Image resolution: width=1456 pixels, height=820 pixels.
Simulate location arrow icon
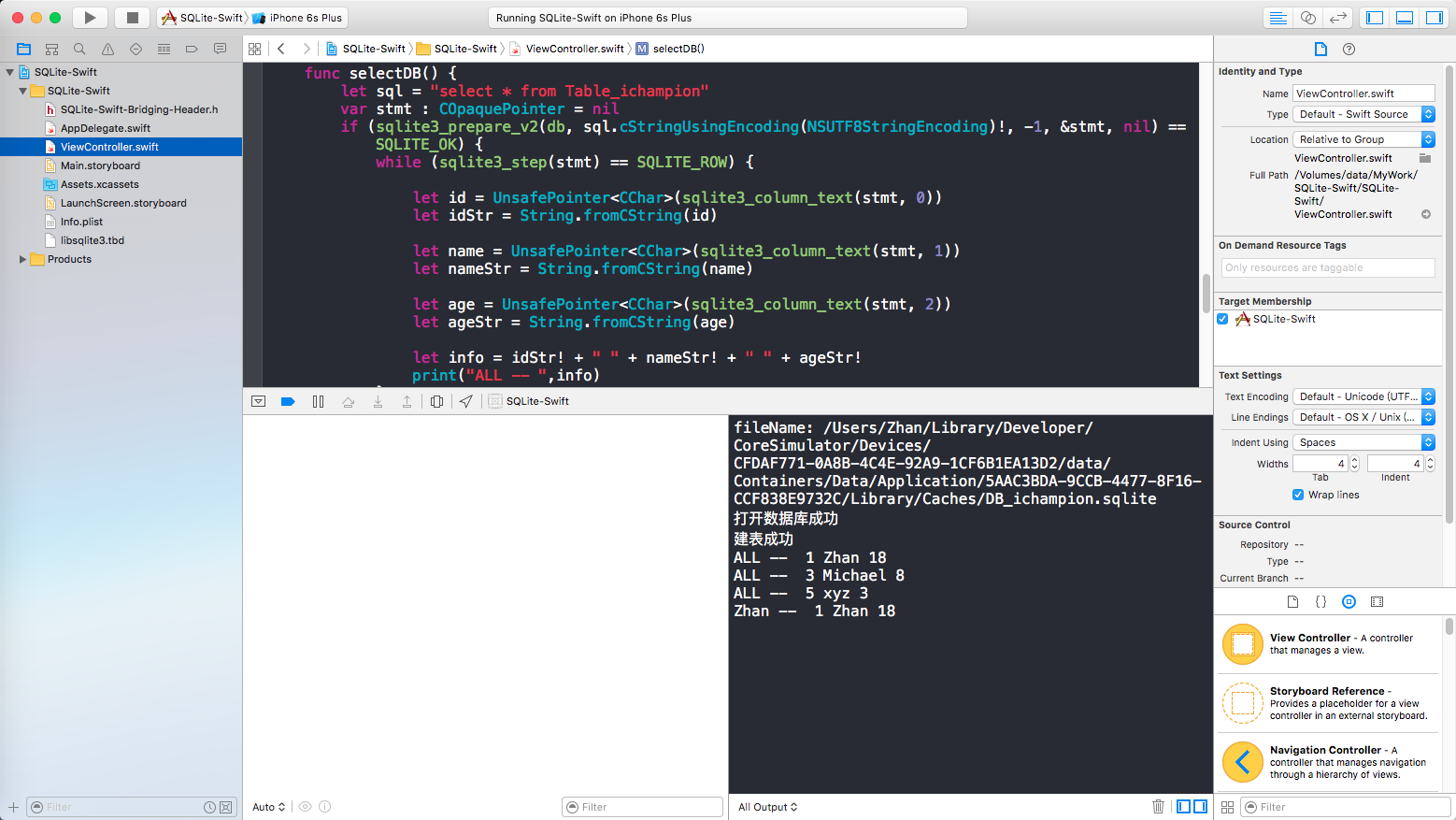click(465, 401)
